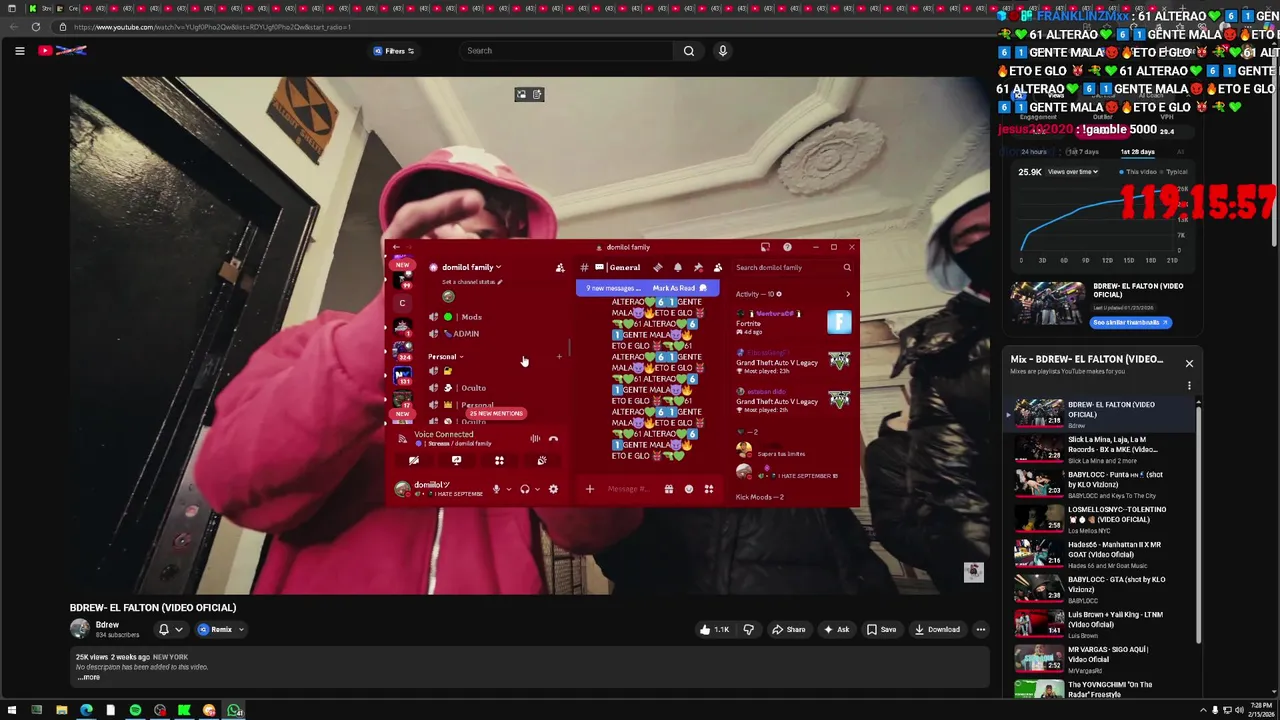Screen dimensions: 1280x720
Task: Click Mark As Read in Discord
Action: pos(679,288)
